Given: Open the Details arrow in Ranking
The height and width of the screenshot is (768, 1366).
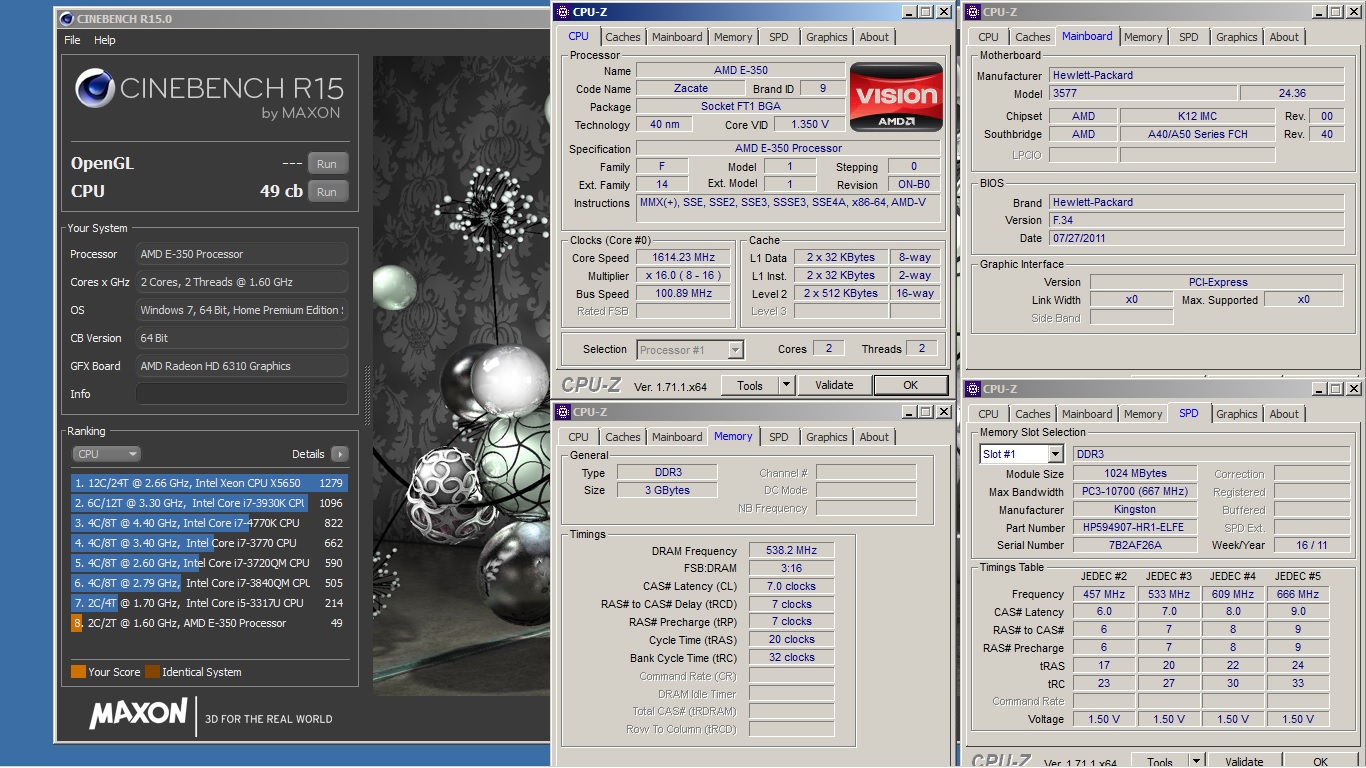Looking at the screenshot, I should point(340,454).
